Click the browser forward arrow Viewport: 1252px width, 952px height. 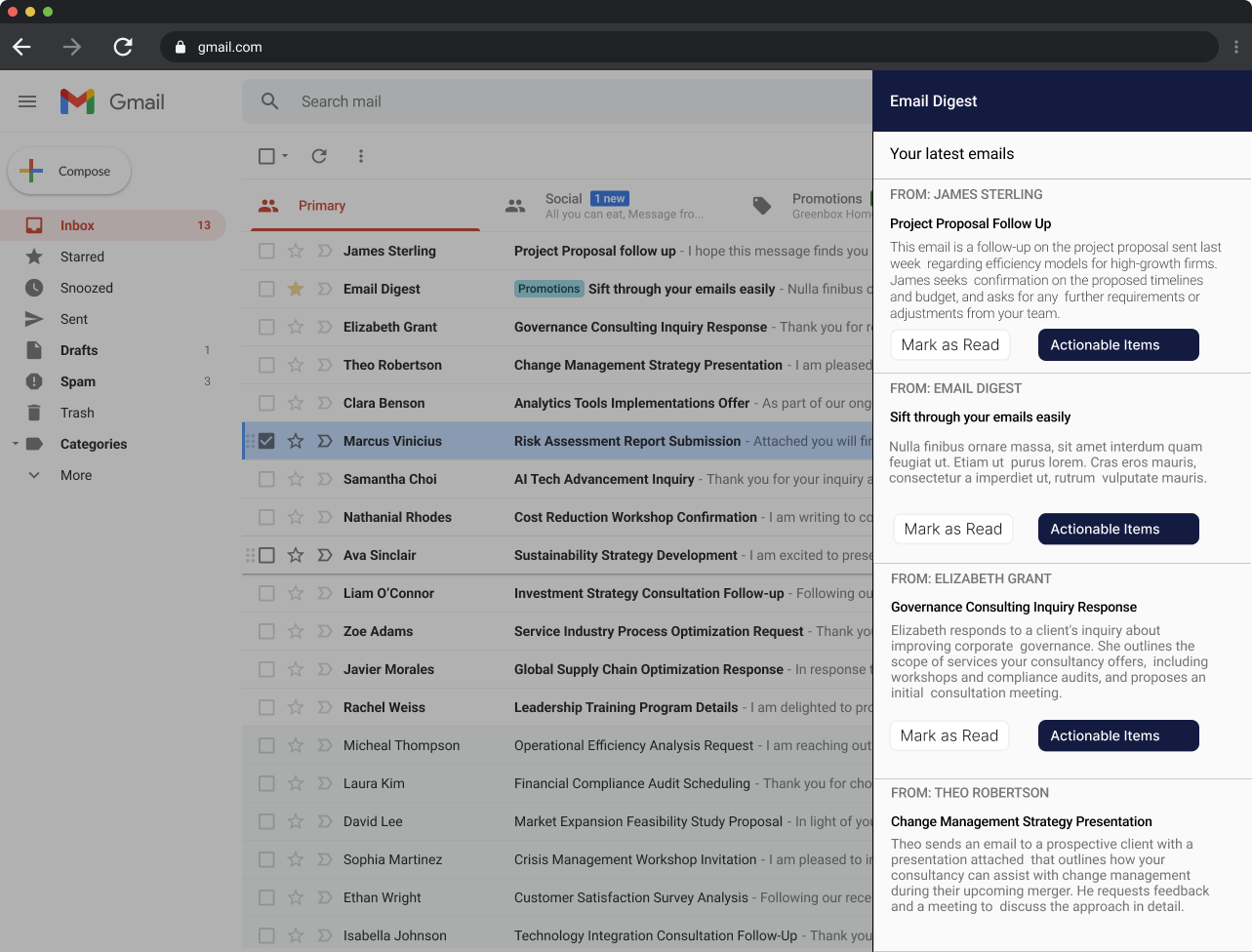72,47
